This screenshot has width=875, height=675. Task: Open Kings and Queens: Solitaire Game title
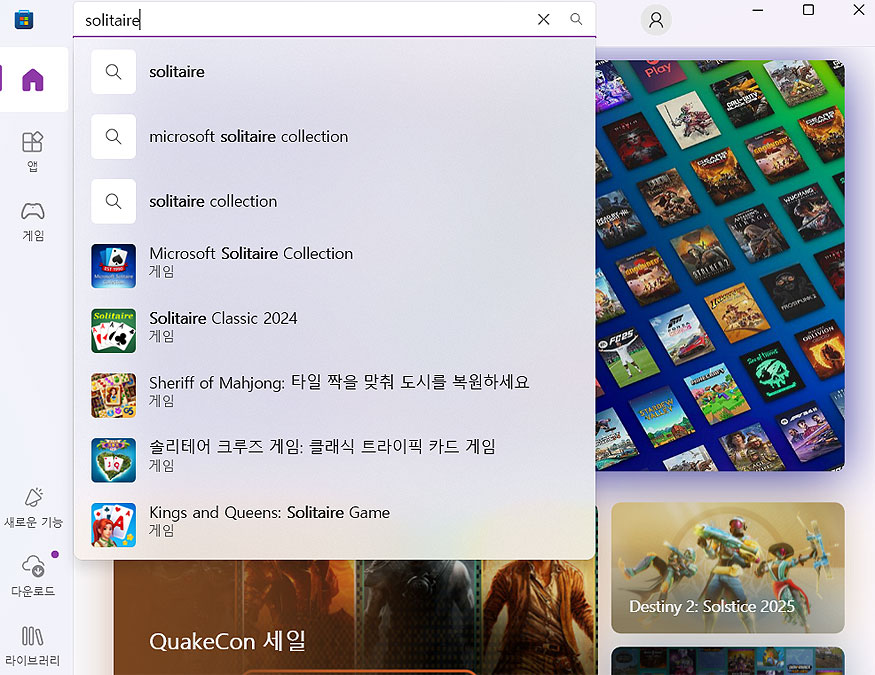(269, 512)
